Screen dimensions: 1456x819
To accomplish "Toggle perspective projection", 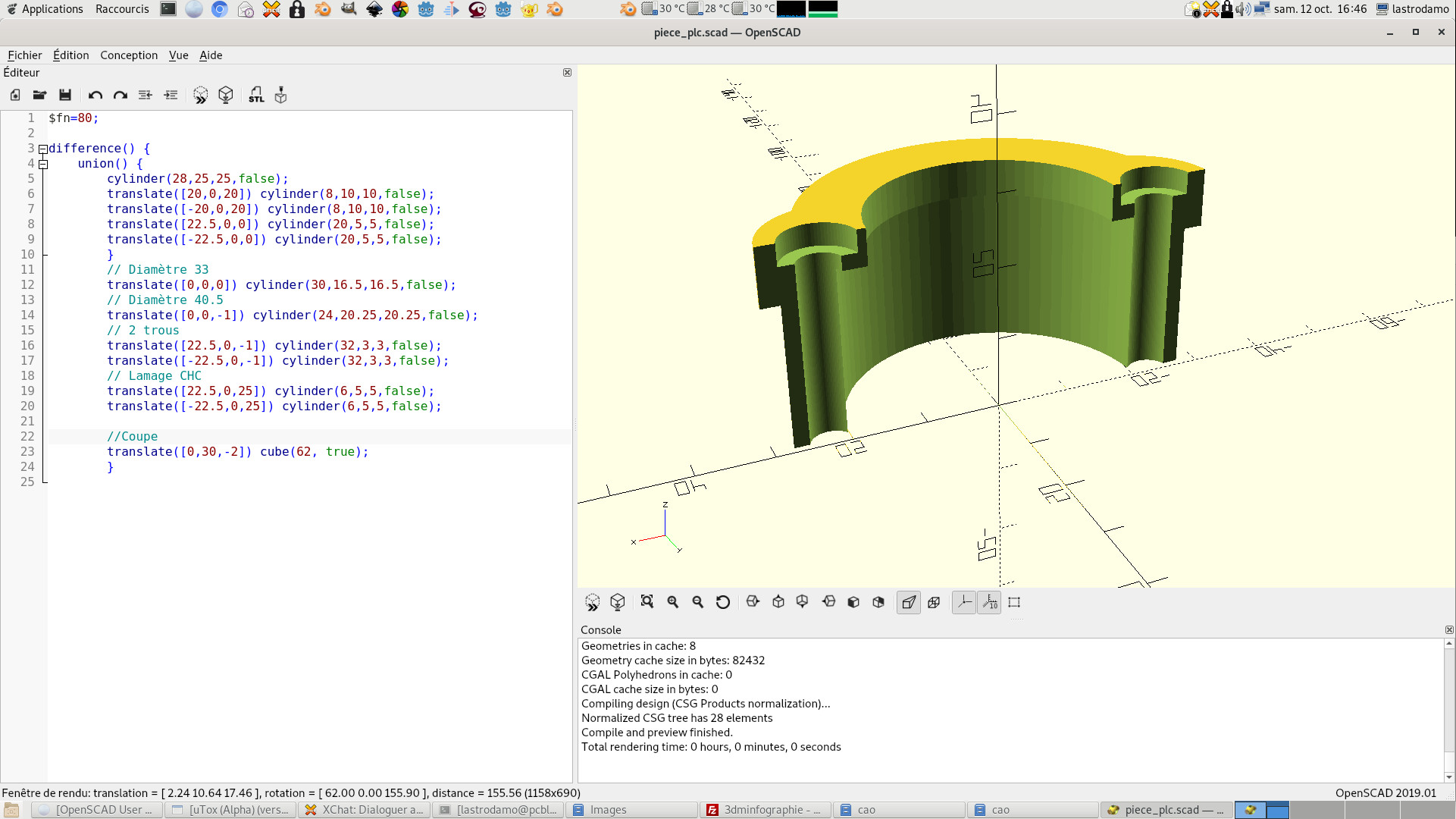I will pos(909,602).
